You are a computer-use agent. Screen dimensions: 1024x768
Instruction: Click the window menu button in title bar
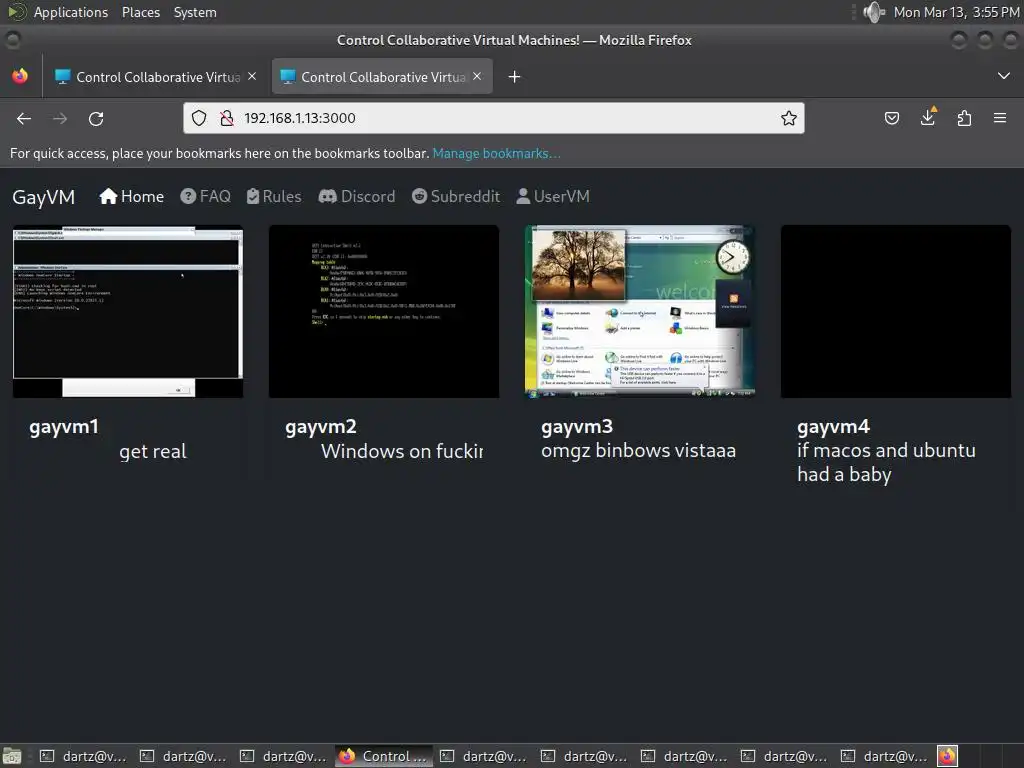(x=12, y=40)
